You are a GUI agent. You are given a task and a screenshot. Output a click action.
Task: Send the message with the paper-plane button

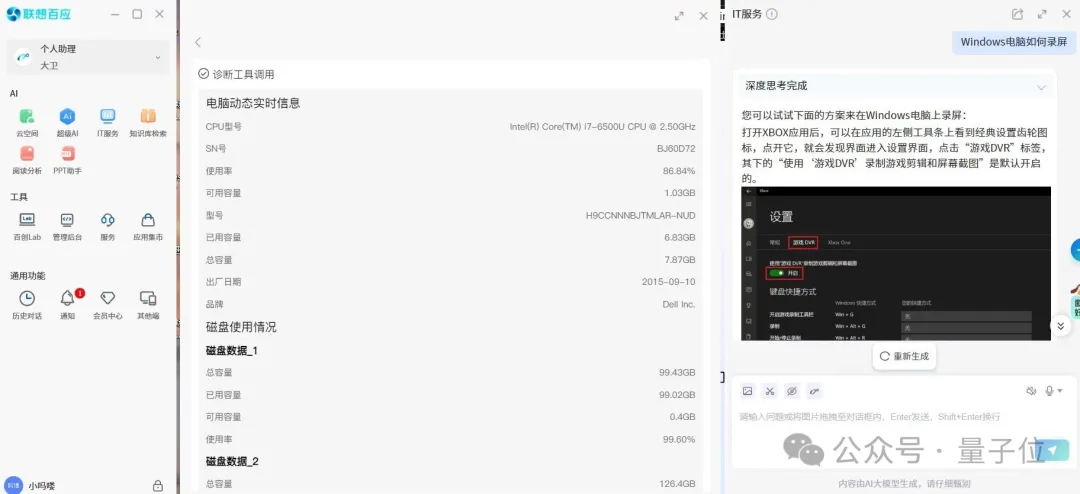pyautogui.click(x=1052, y=451)
